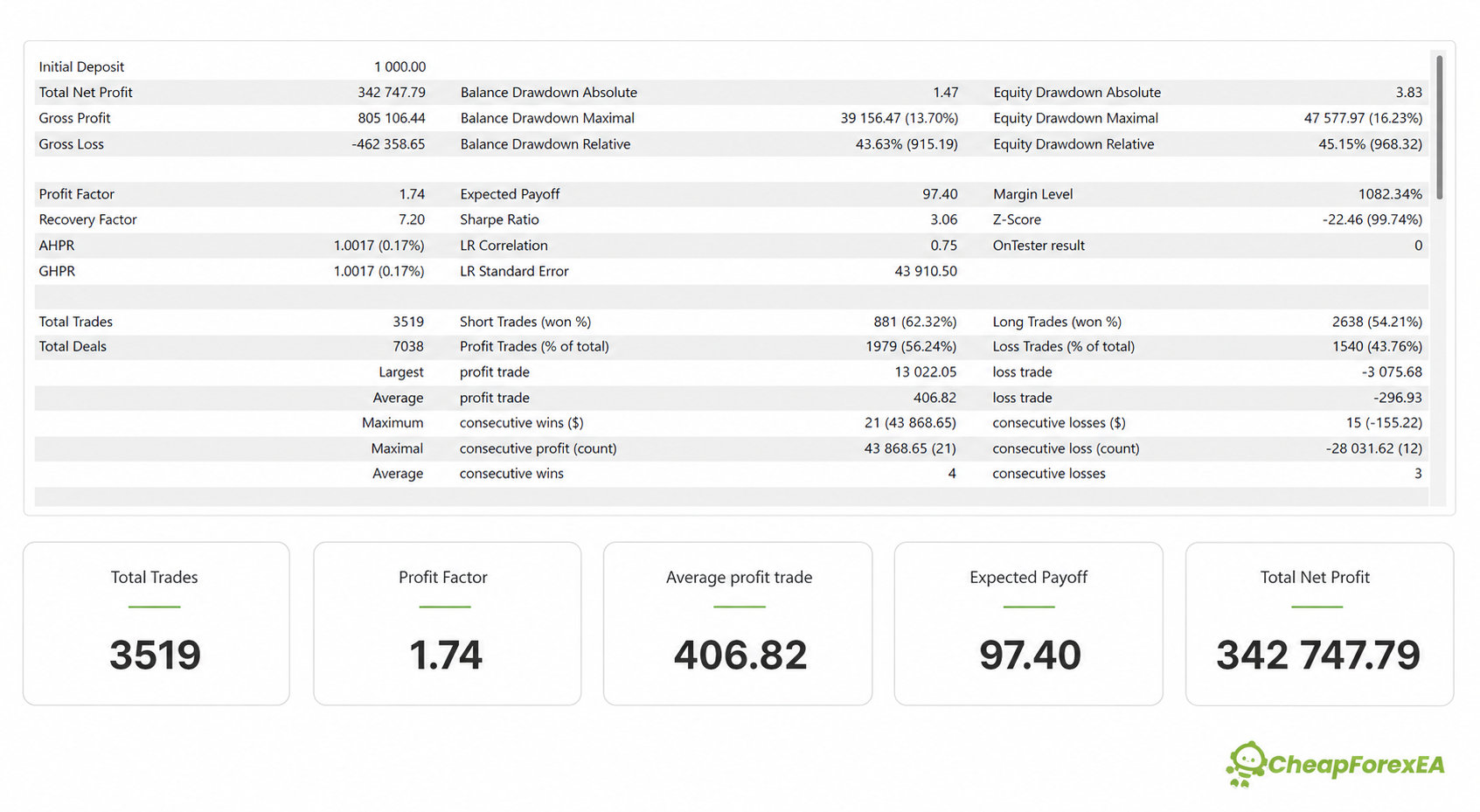Click the LR Standard Error label
This screenshot has height=812, width=1480.
[x=514, y=271]
